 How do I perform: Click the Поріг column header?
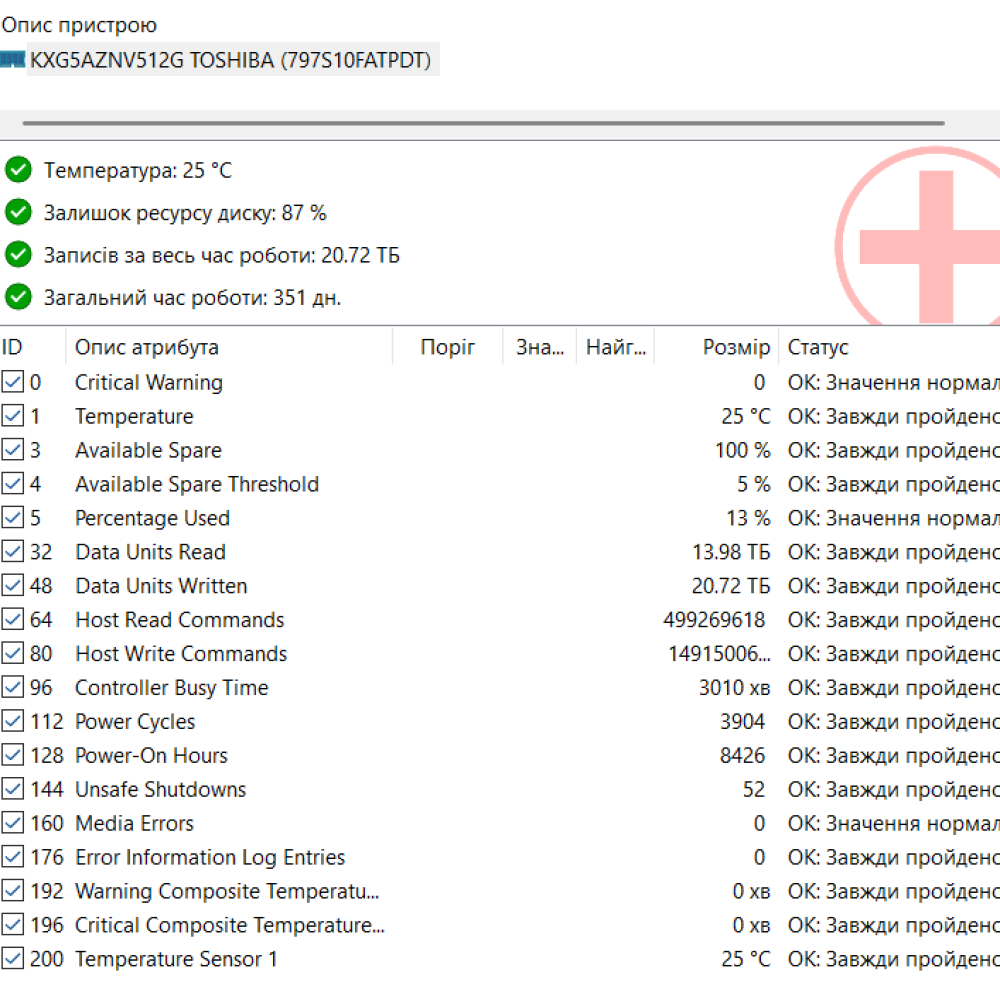click(447, 347)
